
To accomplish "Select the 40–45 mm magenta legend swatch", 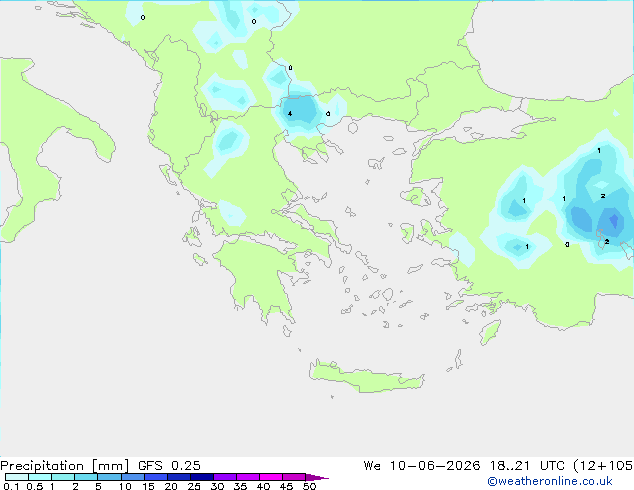I will (271, 477).
